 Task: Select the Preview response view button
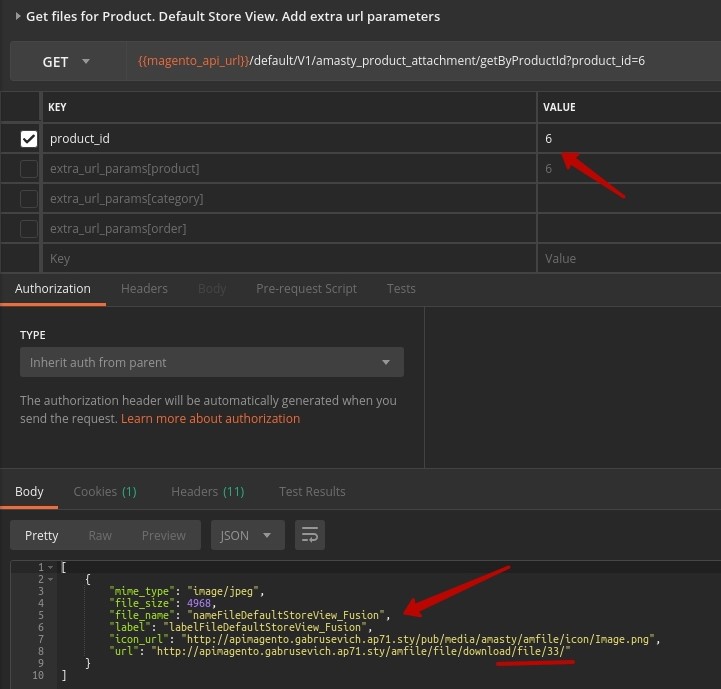point(163,535)
